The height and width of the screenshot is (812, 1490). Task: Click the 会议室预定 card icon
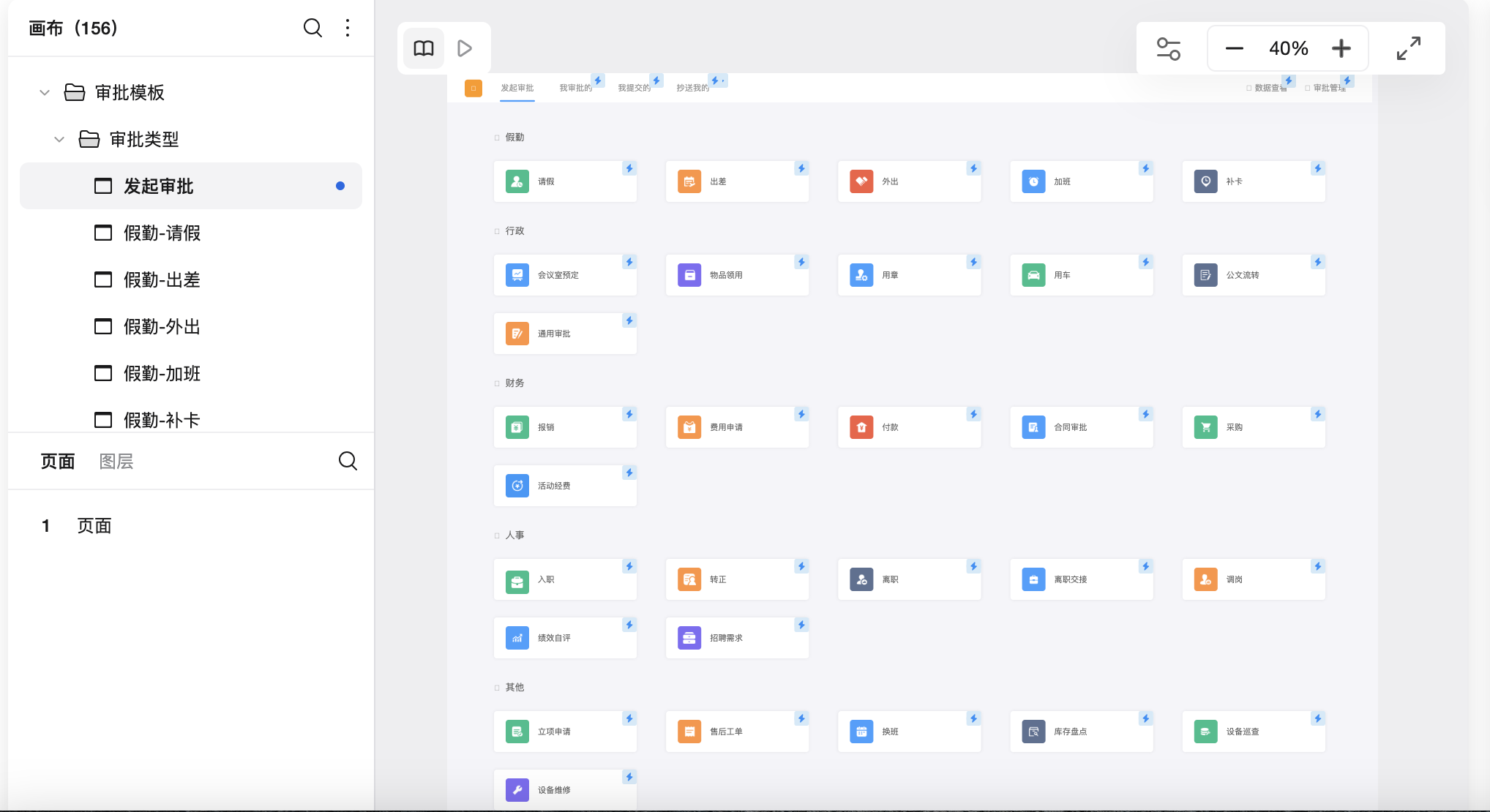point(517,275)
